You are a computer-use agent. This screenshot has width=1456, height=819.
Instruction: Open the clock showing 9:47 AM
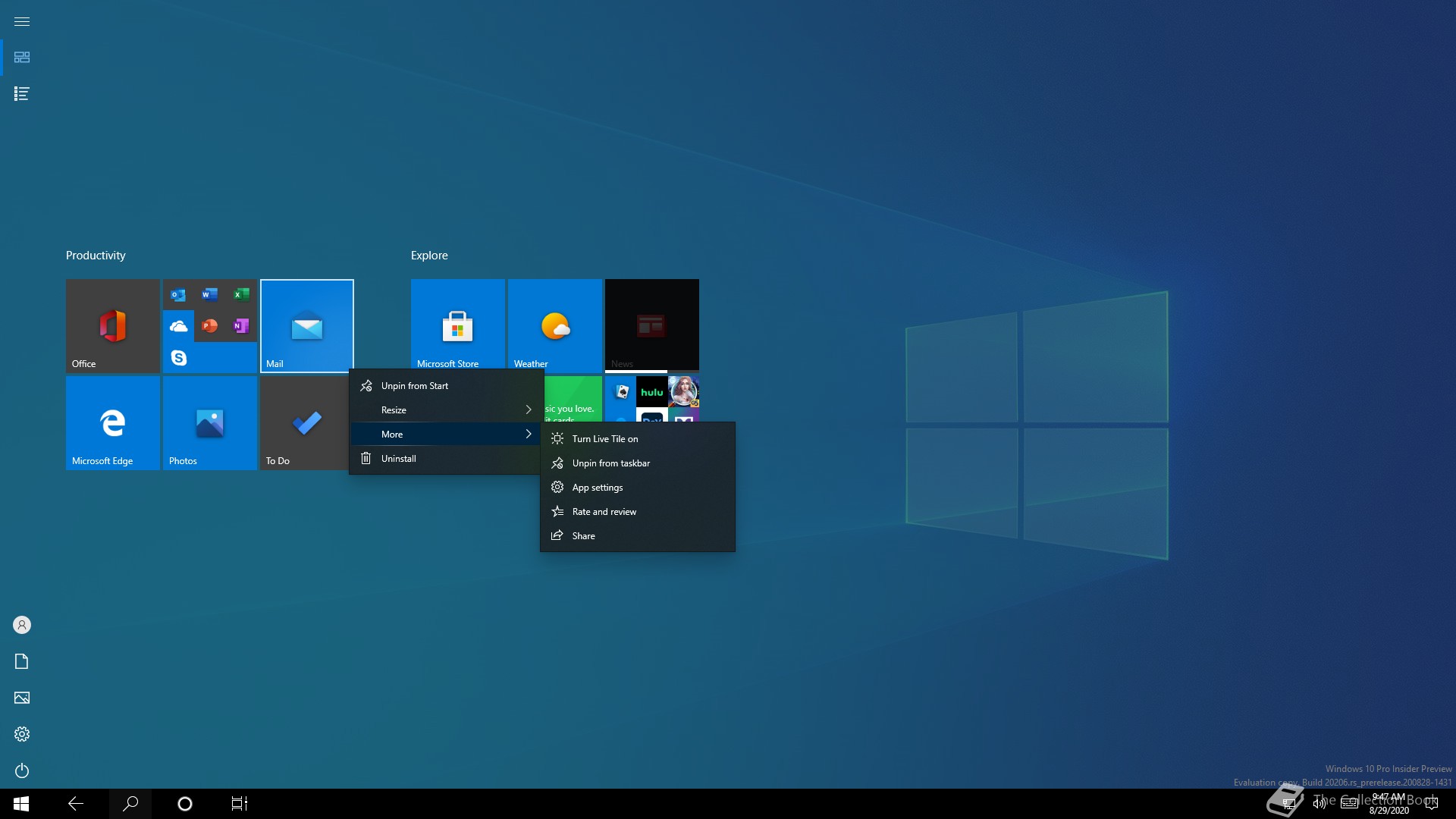point(1389,804)
